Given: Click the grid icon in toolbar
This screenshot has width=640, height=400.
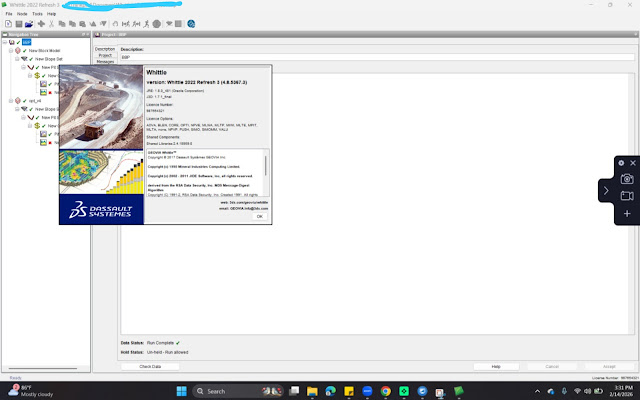Looking at the screenshot, I should 178,24.
